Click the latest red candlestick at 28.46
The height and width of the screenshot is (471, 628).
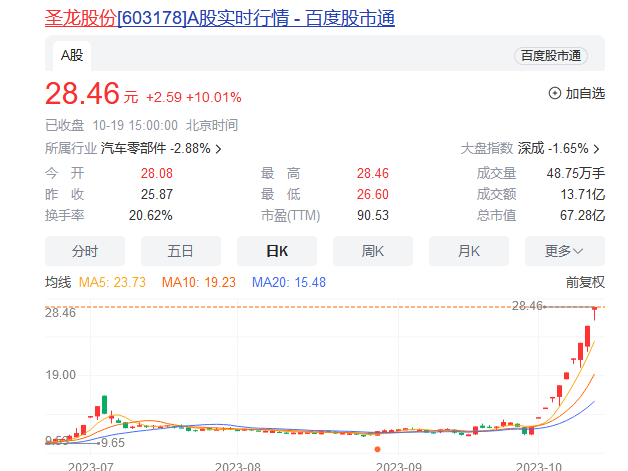click(x=595, y=313)
